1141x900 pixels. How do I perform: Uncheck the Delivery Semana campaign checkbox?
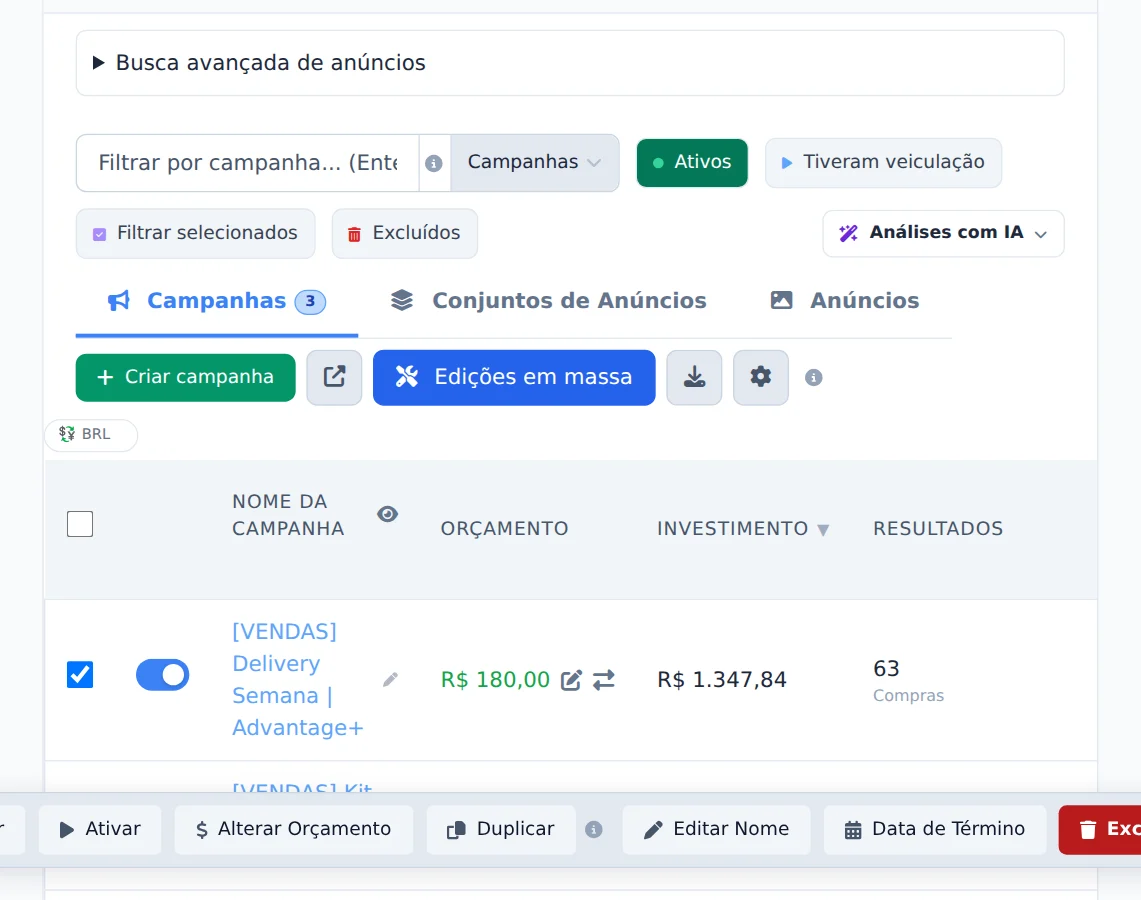80,674
